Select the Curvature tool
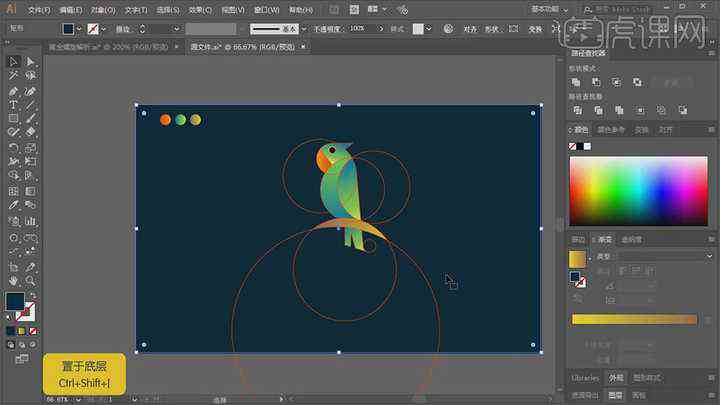The image size is (720, 405). pyautogui.click(x=30, y=91)
